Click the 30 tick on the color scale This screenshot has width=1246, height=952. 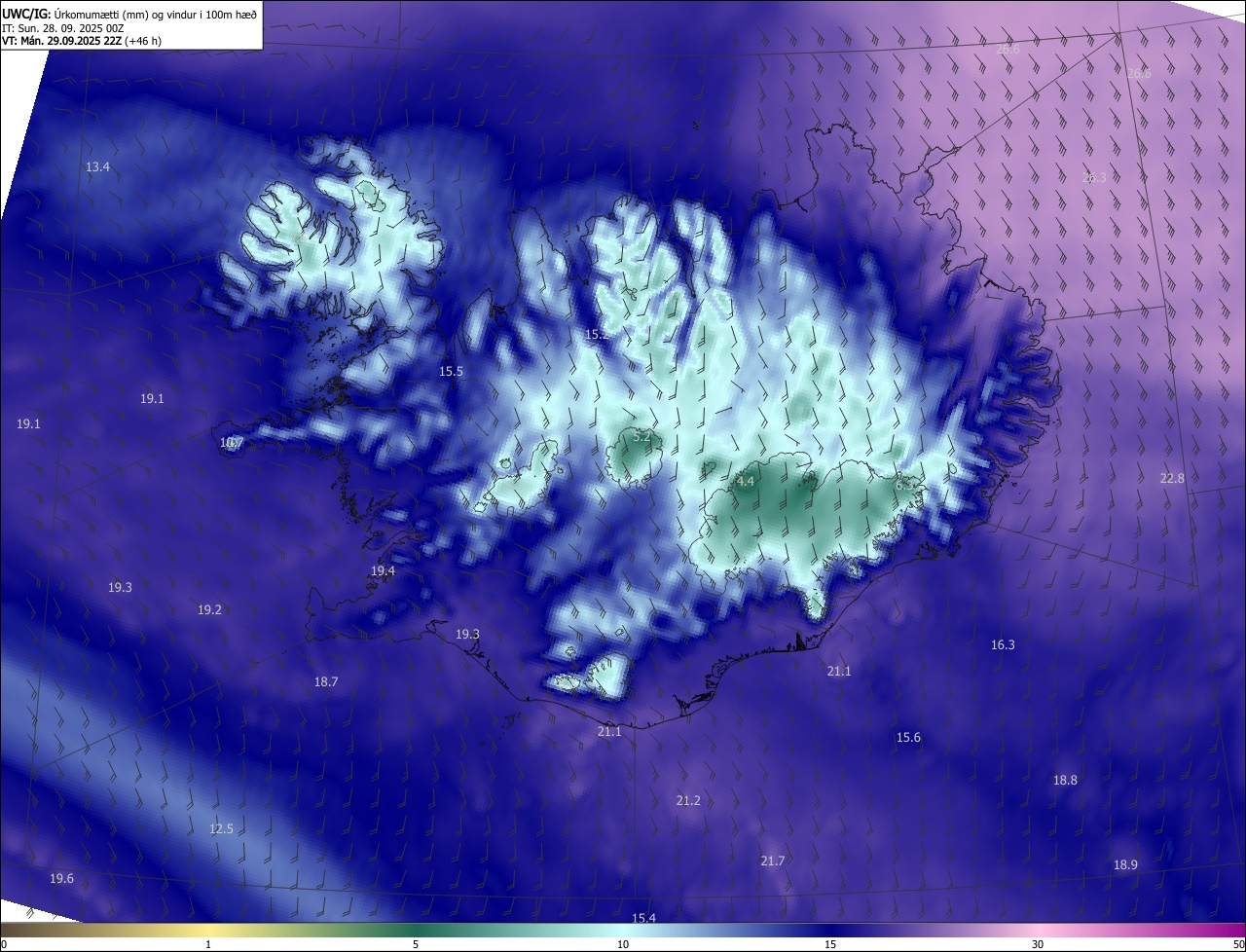pos(1038,944)
